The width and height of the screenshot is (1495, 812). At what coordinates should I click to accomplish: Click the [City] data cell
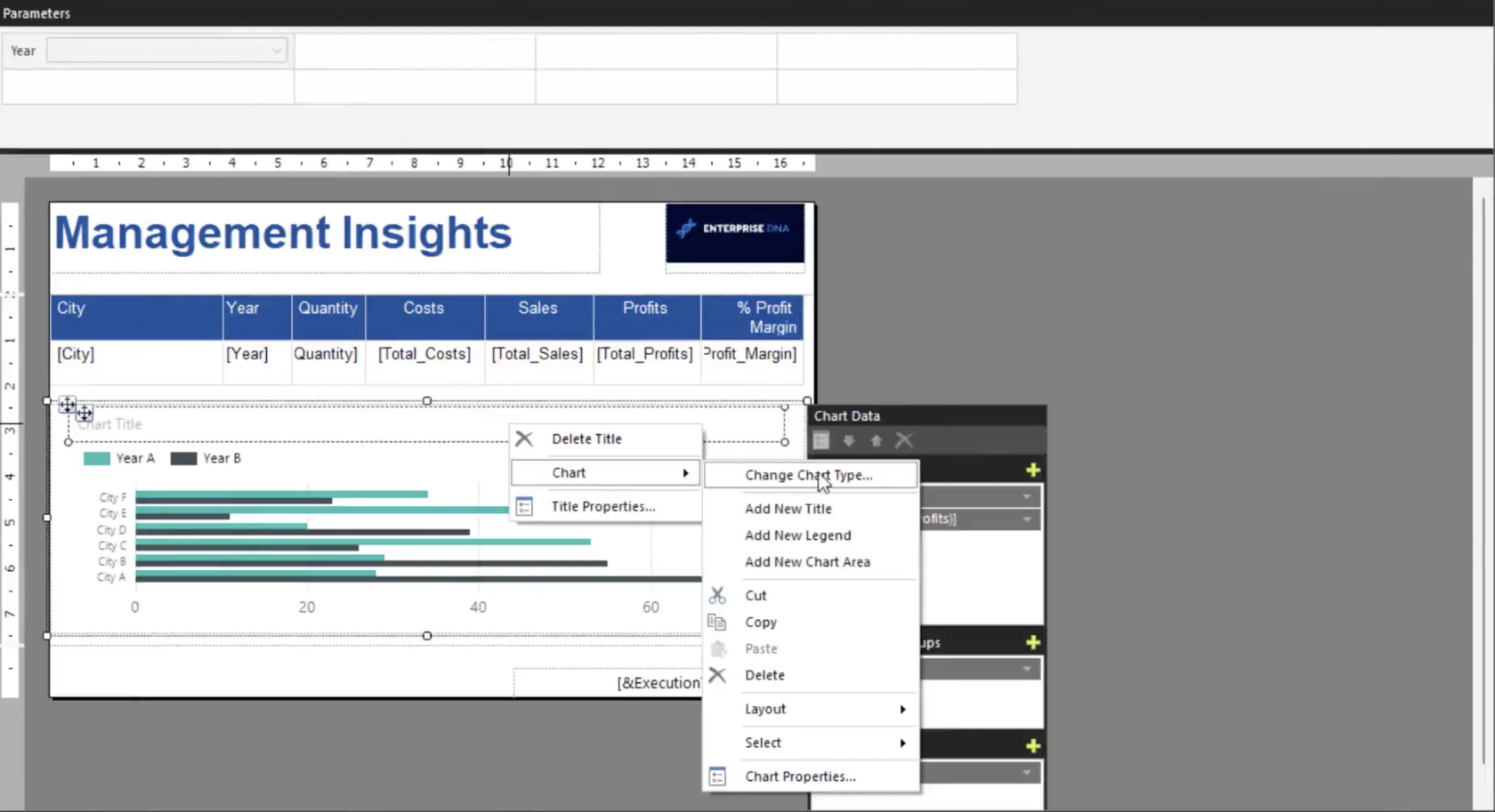click(x=137, y=362)
